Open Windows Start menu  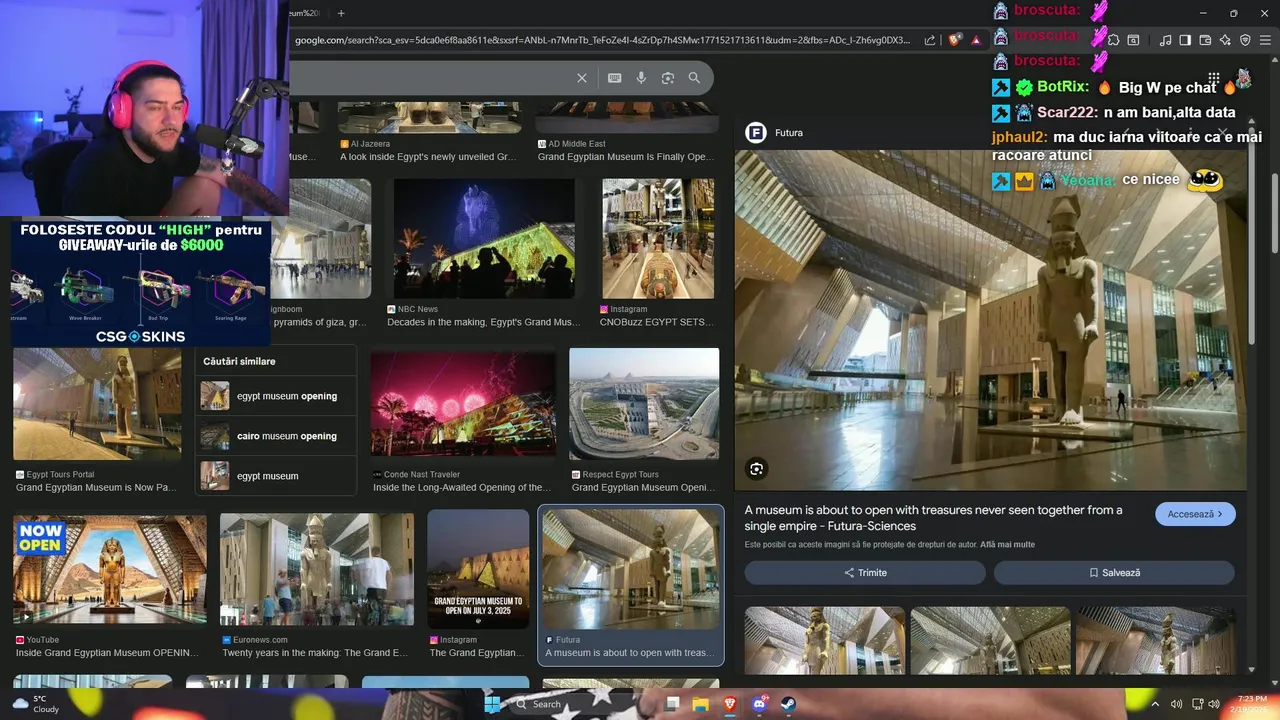pos(493,704)
